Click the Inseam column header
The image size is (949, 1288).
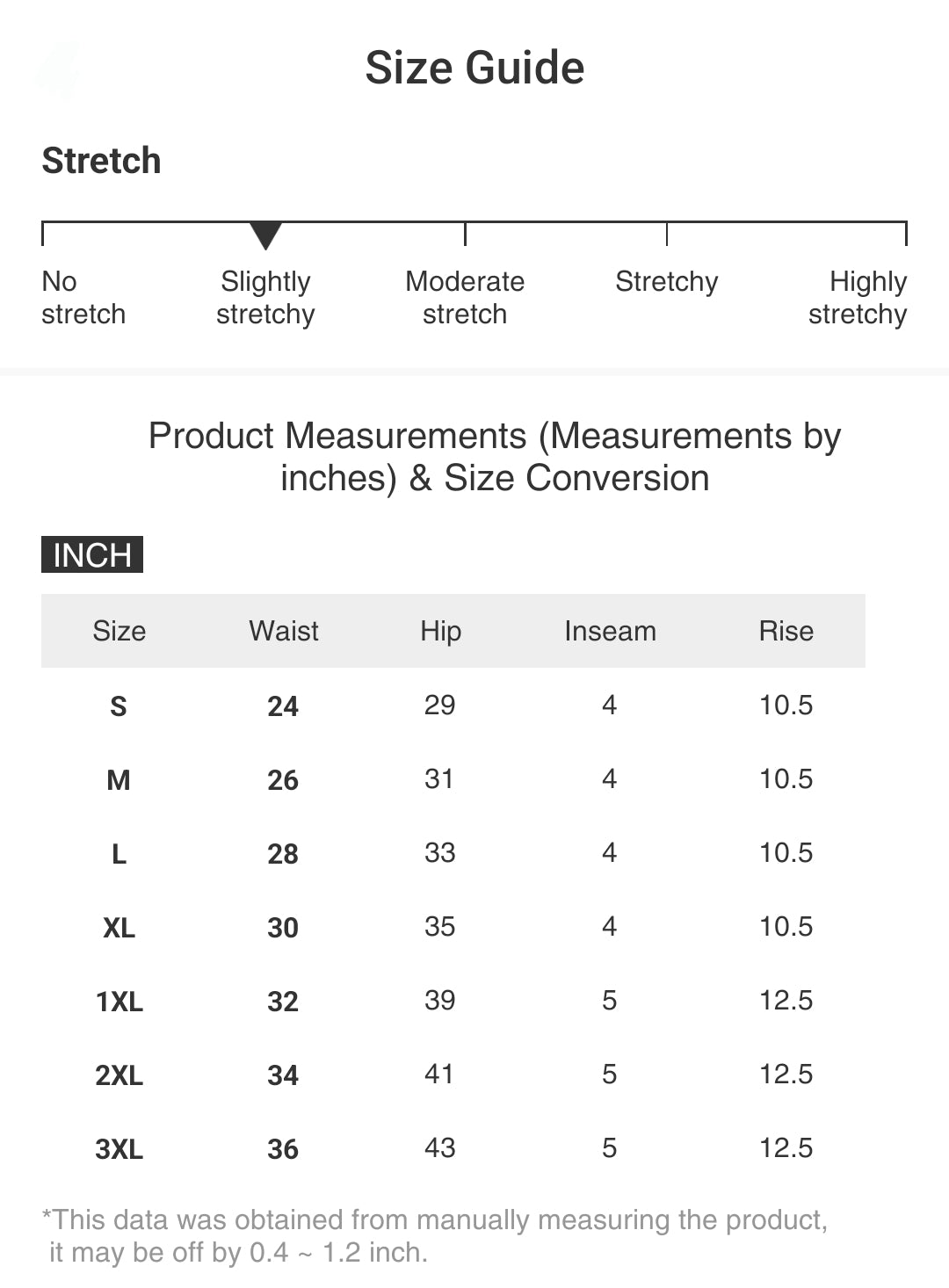click(x=610, y=631)
